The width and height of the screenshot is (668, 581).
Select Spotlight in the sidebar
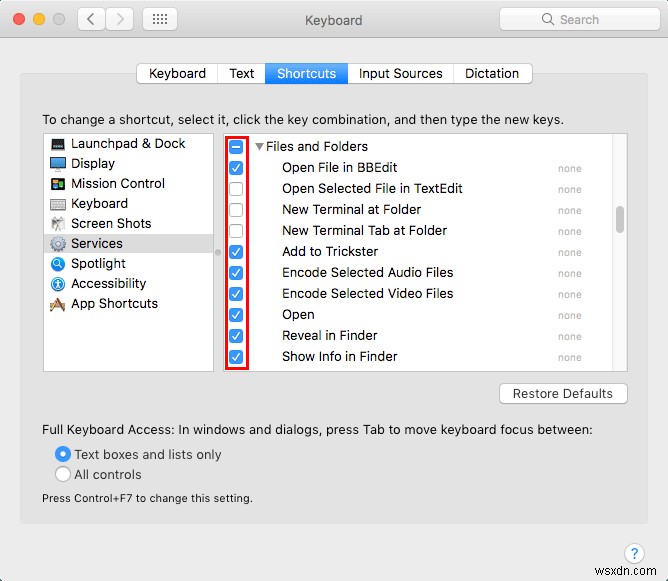pos(128,264)
